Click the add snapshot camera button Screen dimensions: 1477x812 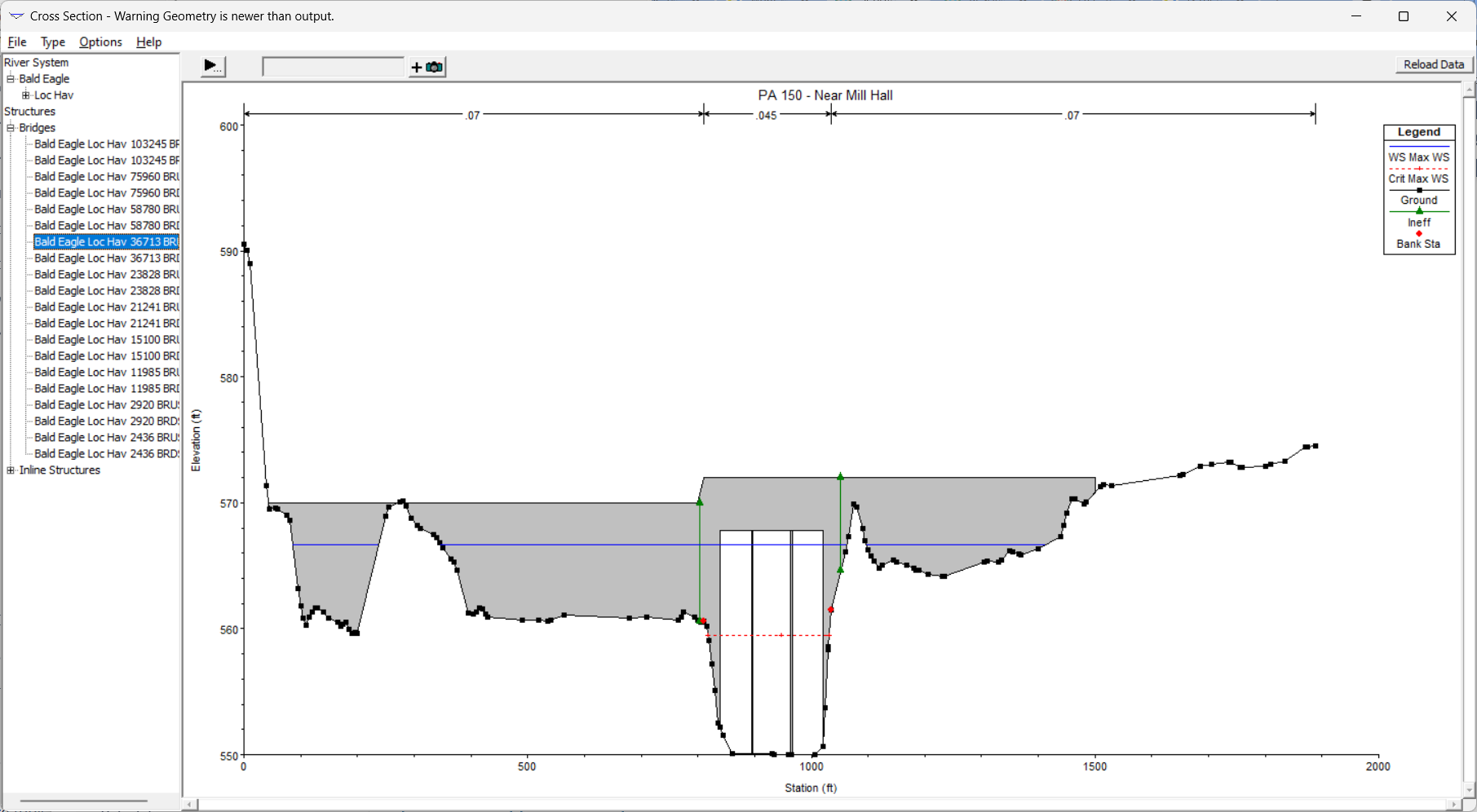[x=427, y=67]
